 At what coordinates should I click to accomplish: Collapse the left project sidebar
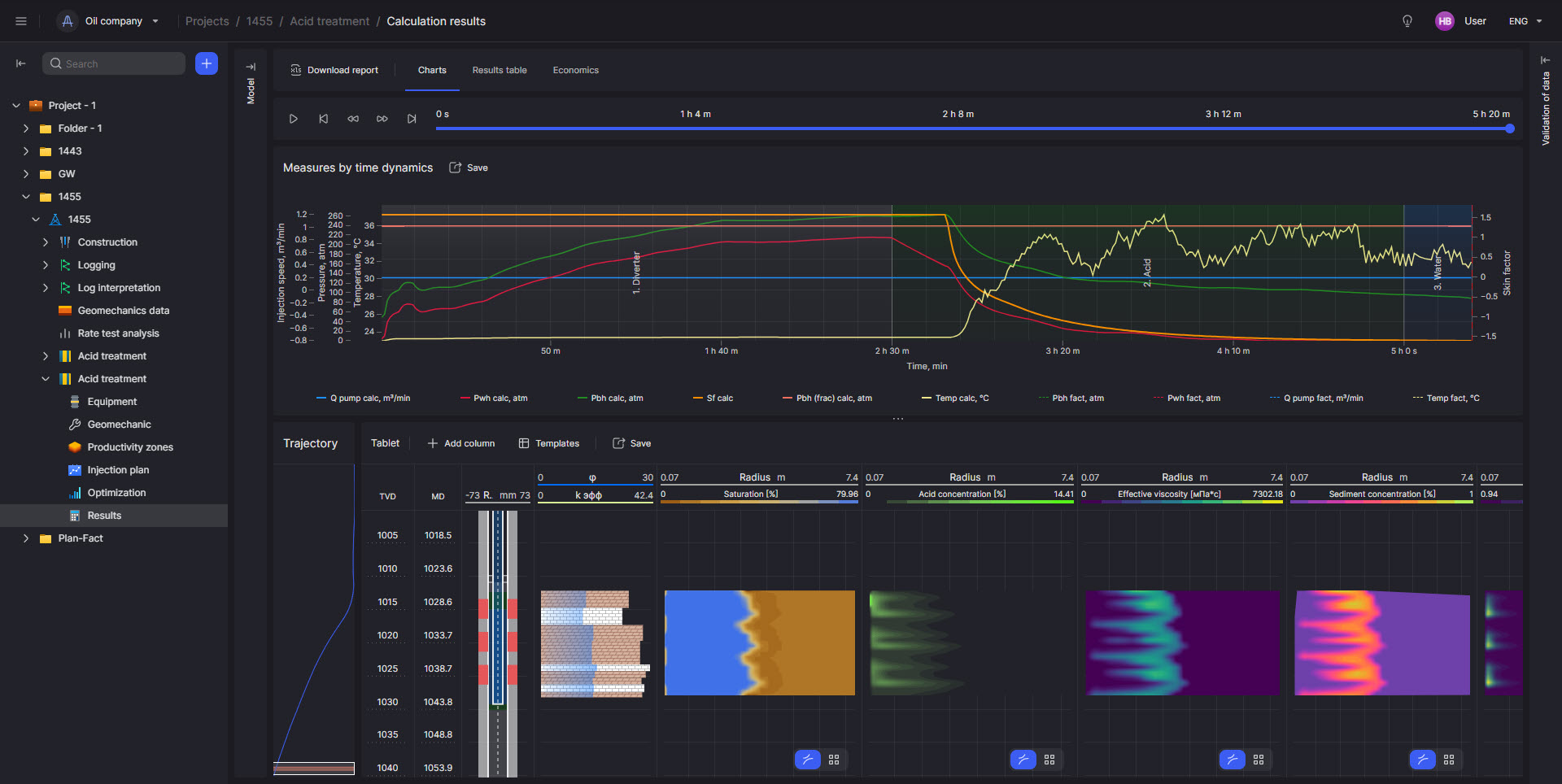21,63
